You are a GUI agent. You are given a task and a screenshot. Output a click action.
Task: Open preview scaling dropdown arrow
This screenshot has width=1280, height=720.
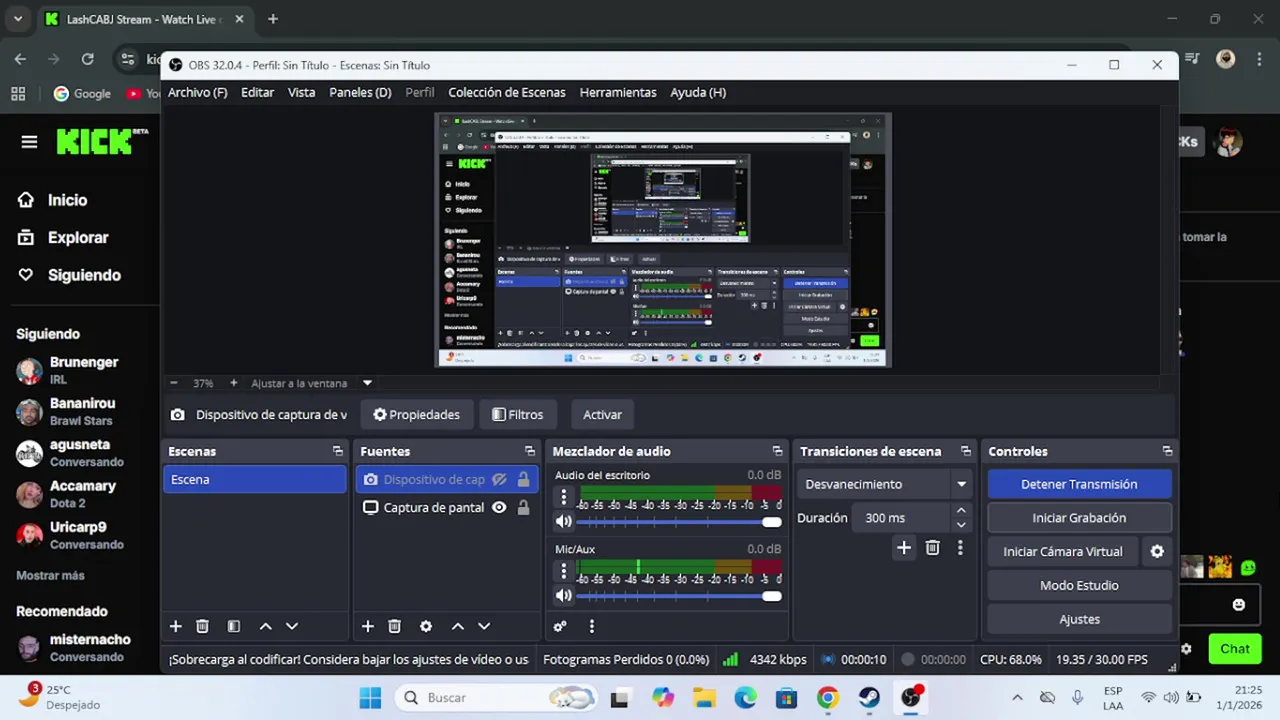click(x=367, y=383)
